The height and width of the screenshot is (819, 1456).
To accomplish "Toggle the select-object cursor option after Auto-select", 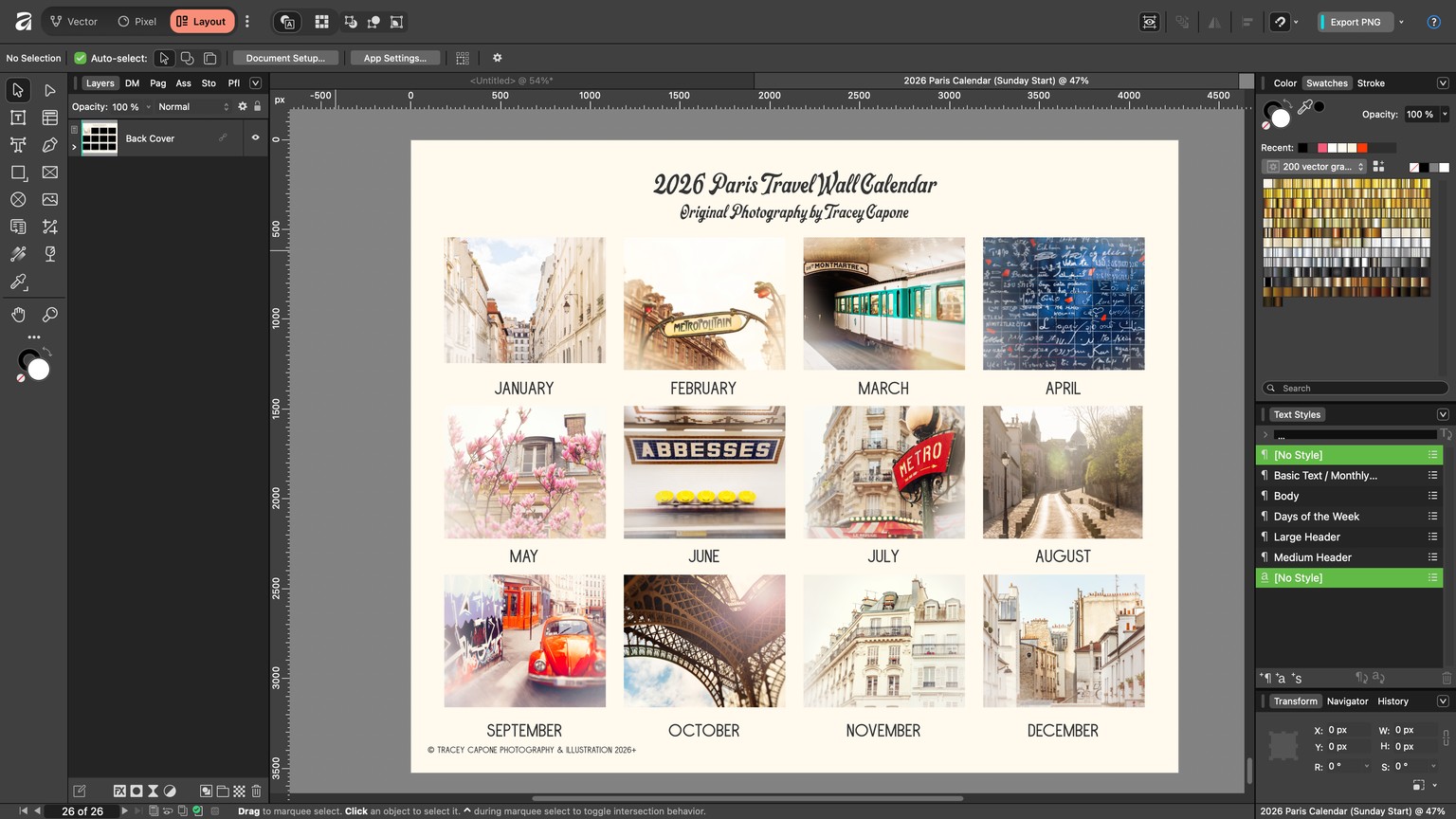I will [164, 58].
